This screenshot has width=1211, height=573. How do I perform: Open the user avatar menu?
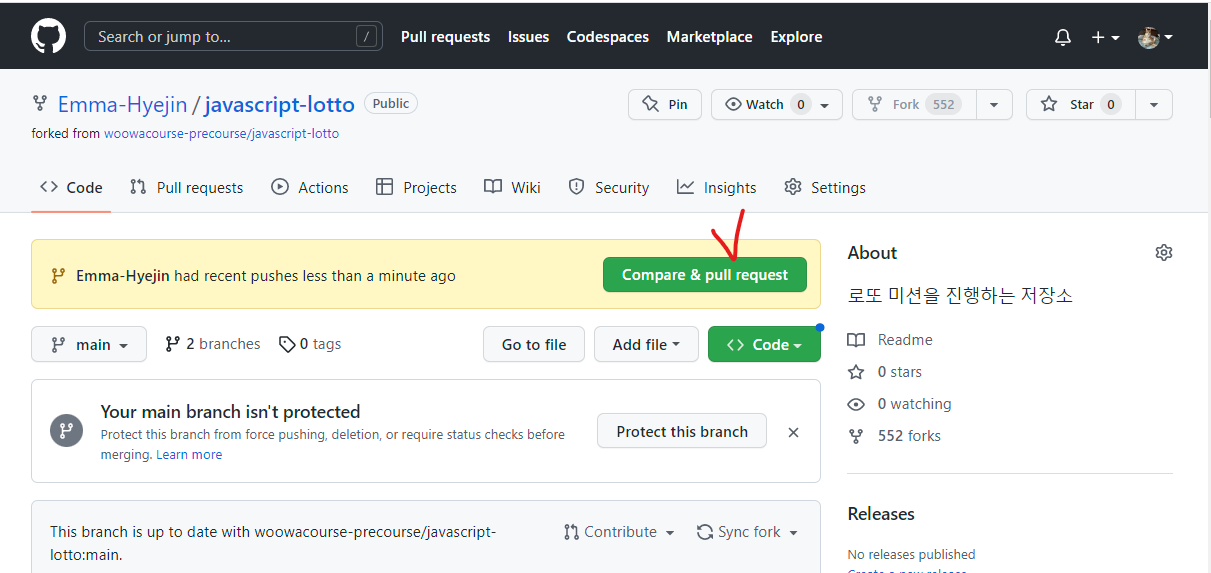pos(1155,37)
